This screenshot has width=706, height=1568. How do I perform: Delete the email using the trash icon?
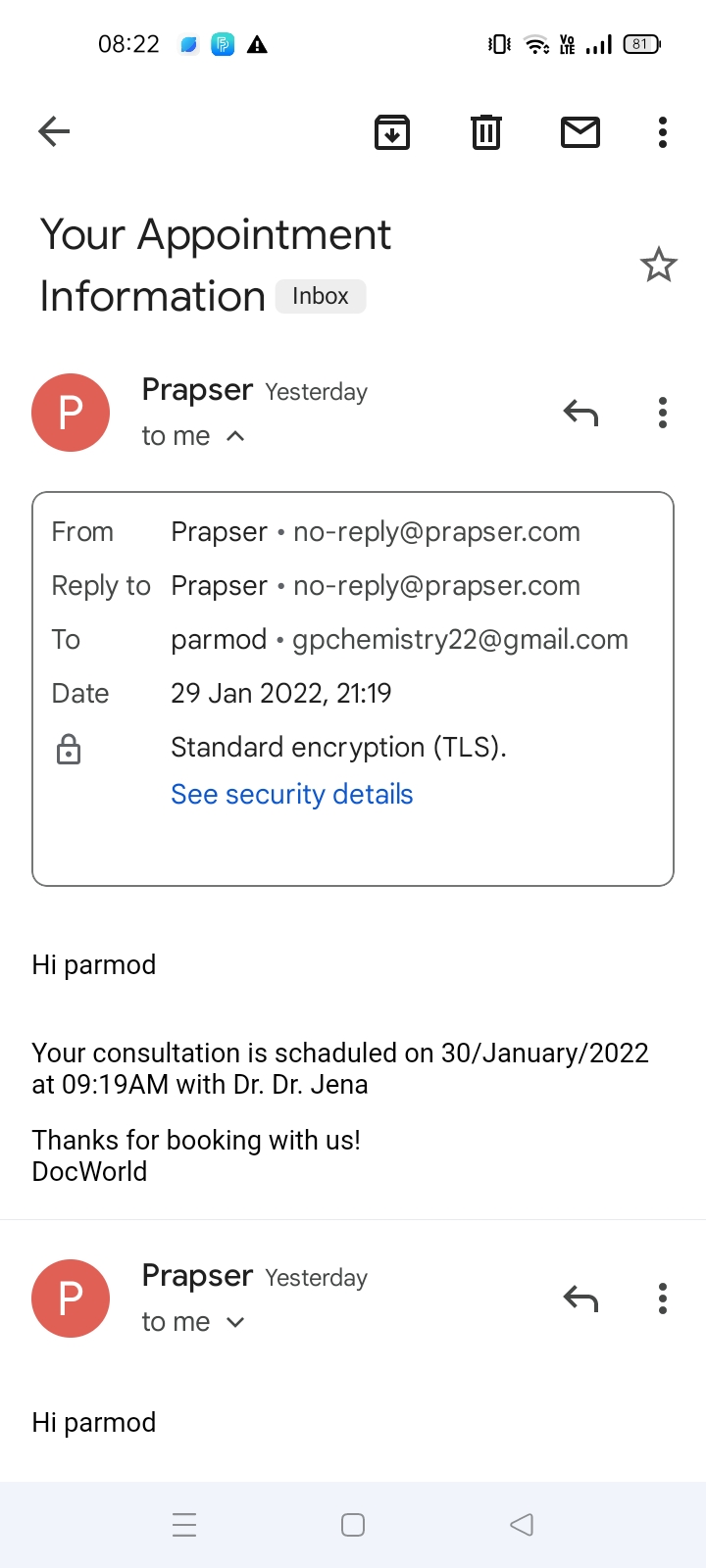click(x=486, y=132)
